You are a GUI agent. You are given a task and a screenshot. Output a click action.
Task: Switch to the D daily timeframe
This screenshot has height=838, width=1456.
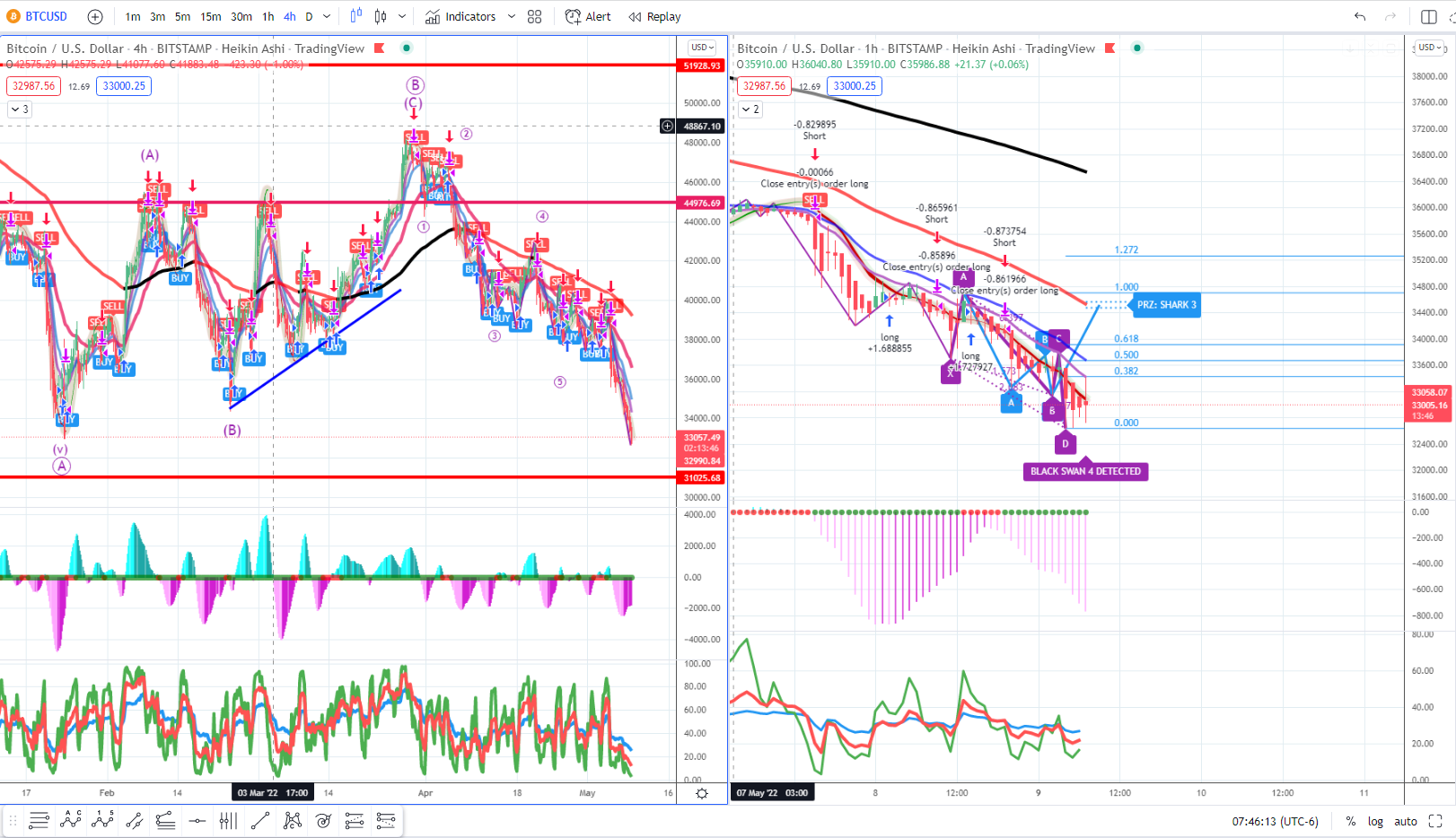[x=310, y=16]
